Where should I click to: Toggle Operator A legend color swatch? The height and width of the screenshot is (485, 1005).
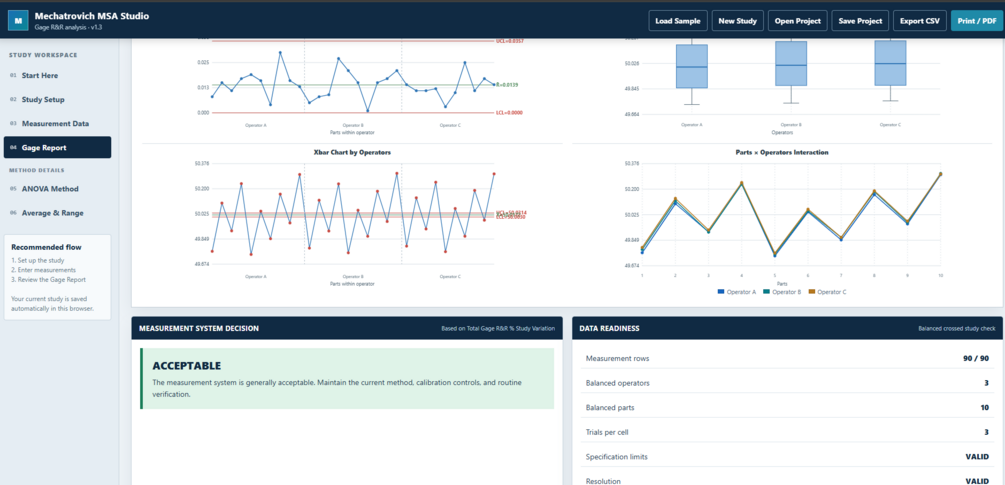click(x=721, y=292)
